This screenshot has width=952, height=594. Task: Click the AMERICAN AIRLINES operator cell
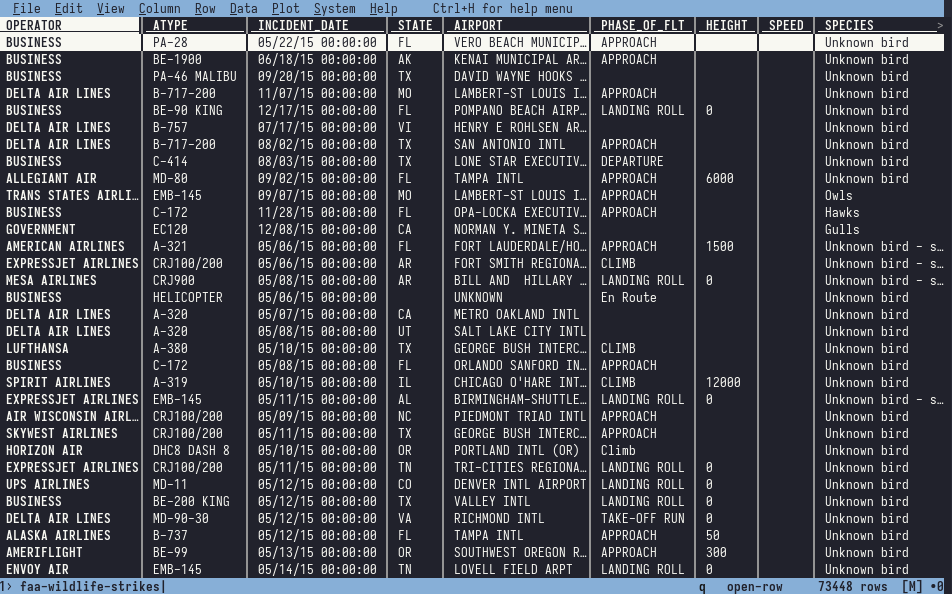tap(66, 247)
